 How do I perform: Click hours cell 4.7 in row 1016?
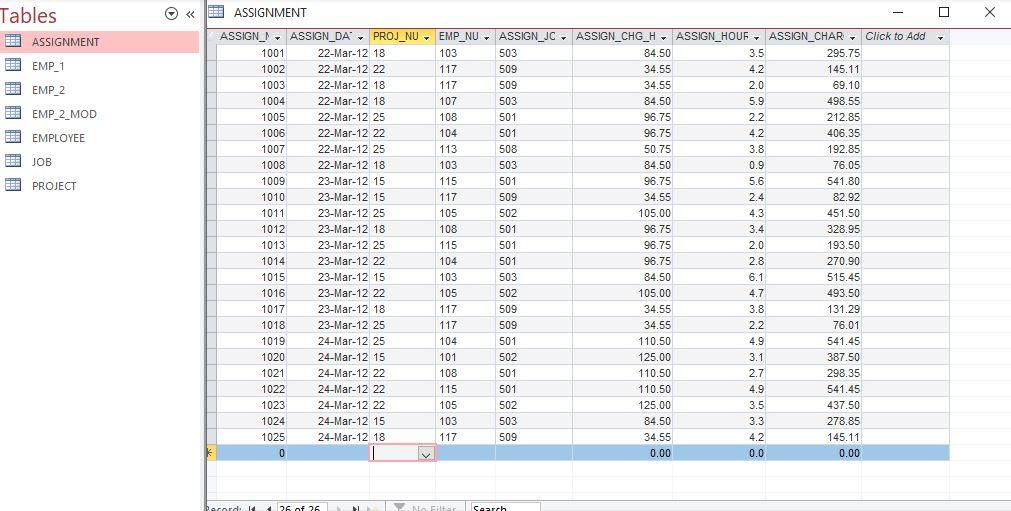(x=720, y=293)
